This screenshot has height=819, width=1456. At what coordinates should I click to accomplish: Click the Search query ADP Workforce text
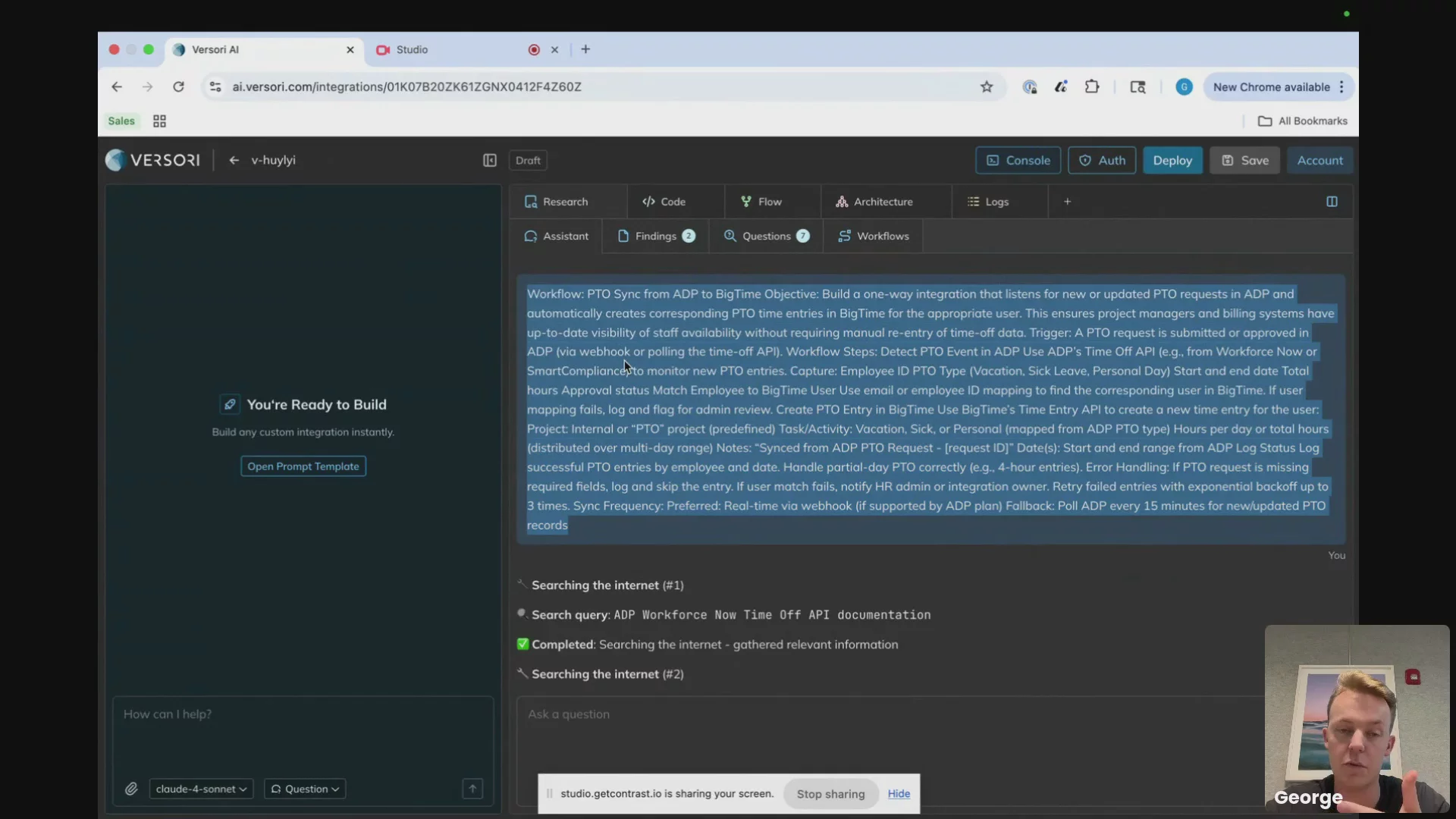tap(731, 615)
